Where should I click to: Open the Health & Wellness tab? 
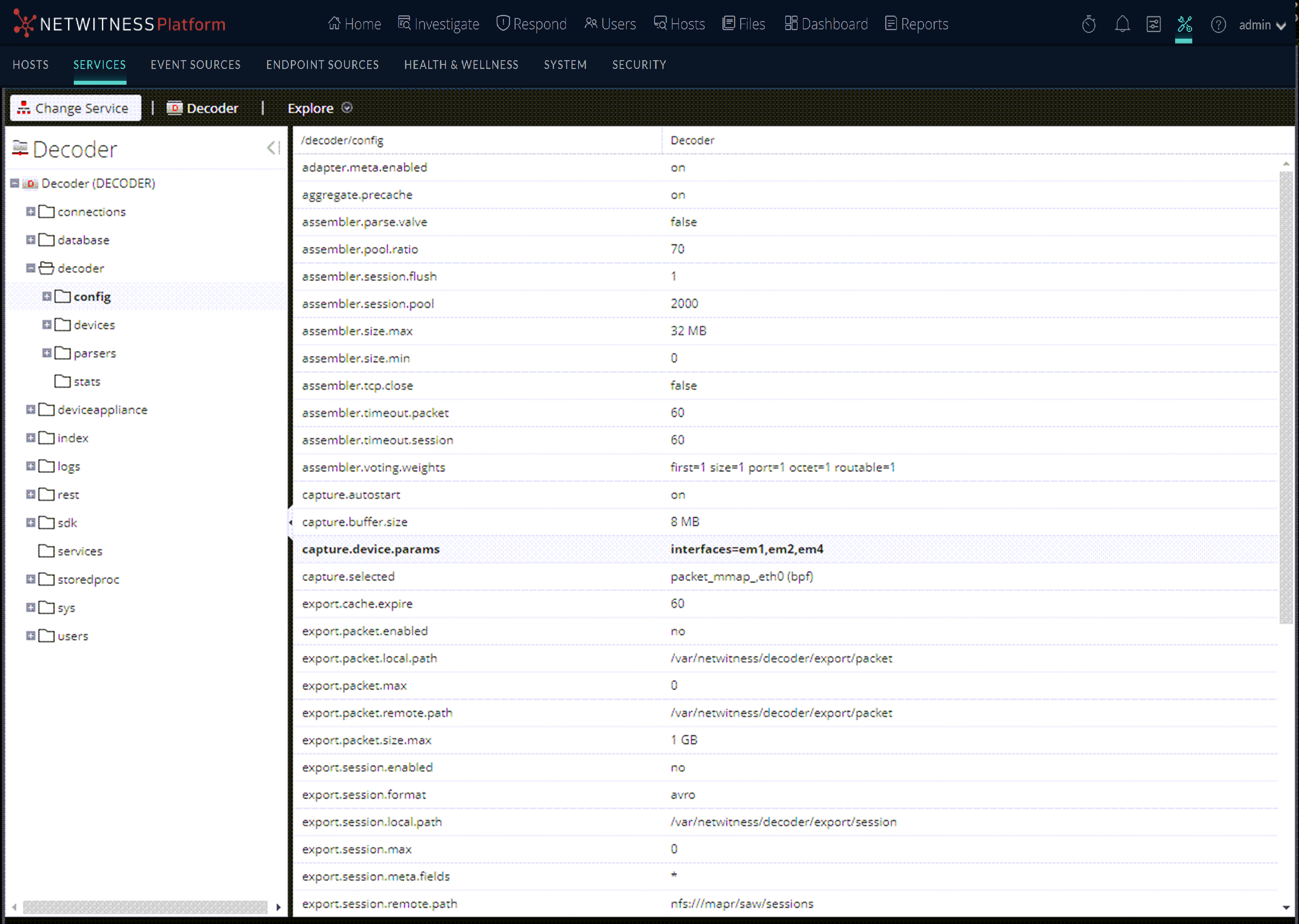pyautogui.click(x=461, y=65)
